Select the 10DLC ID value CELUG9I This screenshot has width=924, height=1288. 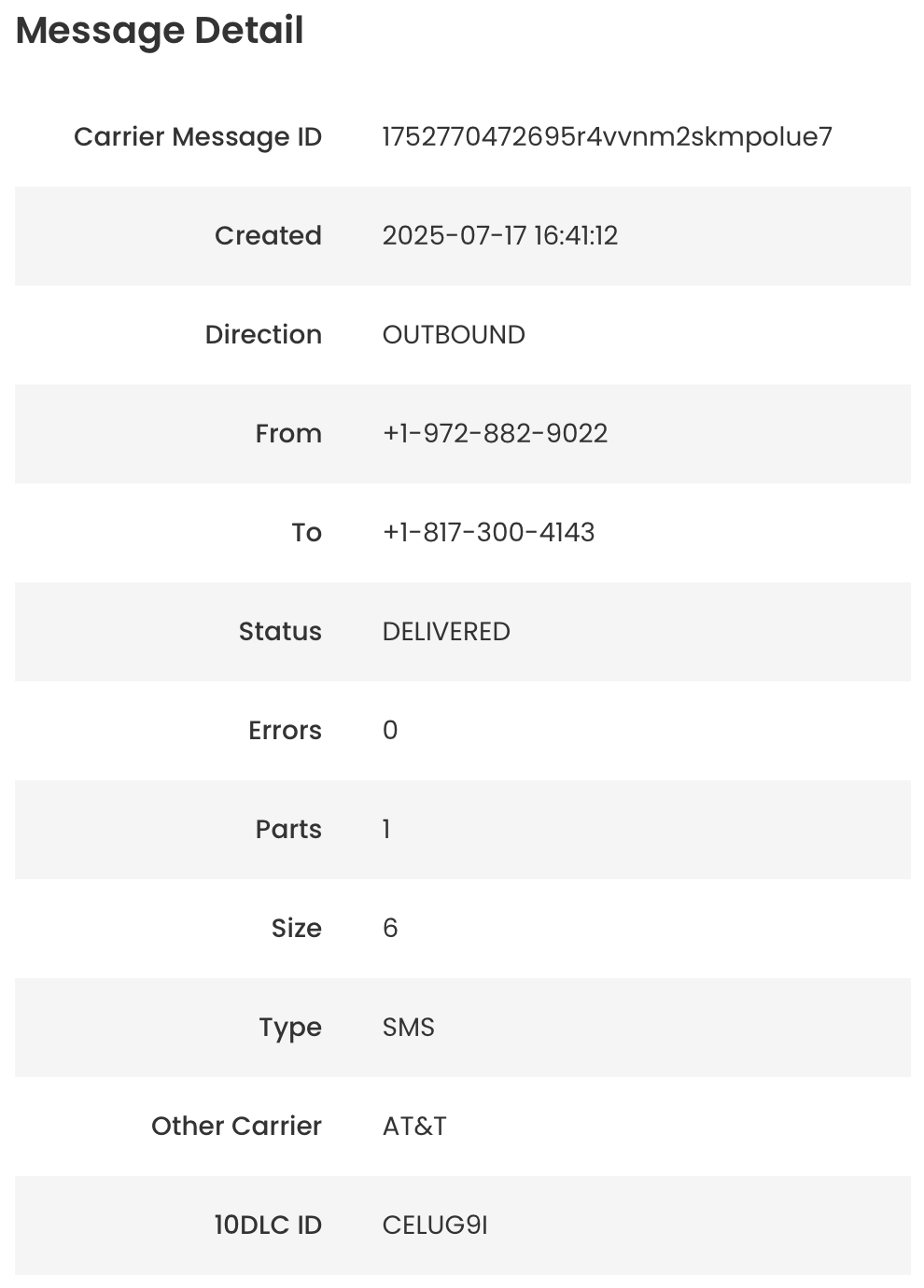tap(435, 1225)
